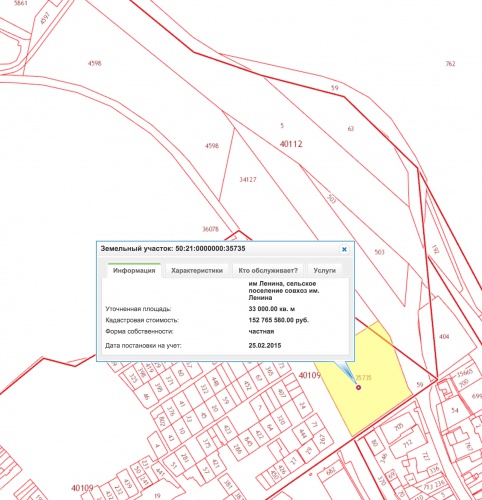Screen dimensions: 482x500
Task: Click parcel number 4597 on map
Action: [x=45, y=18]
